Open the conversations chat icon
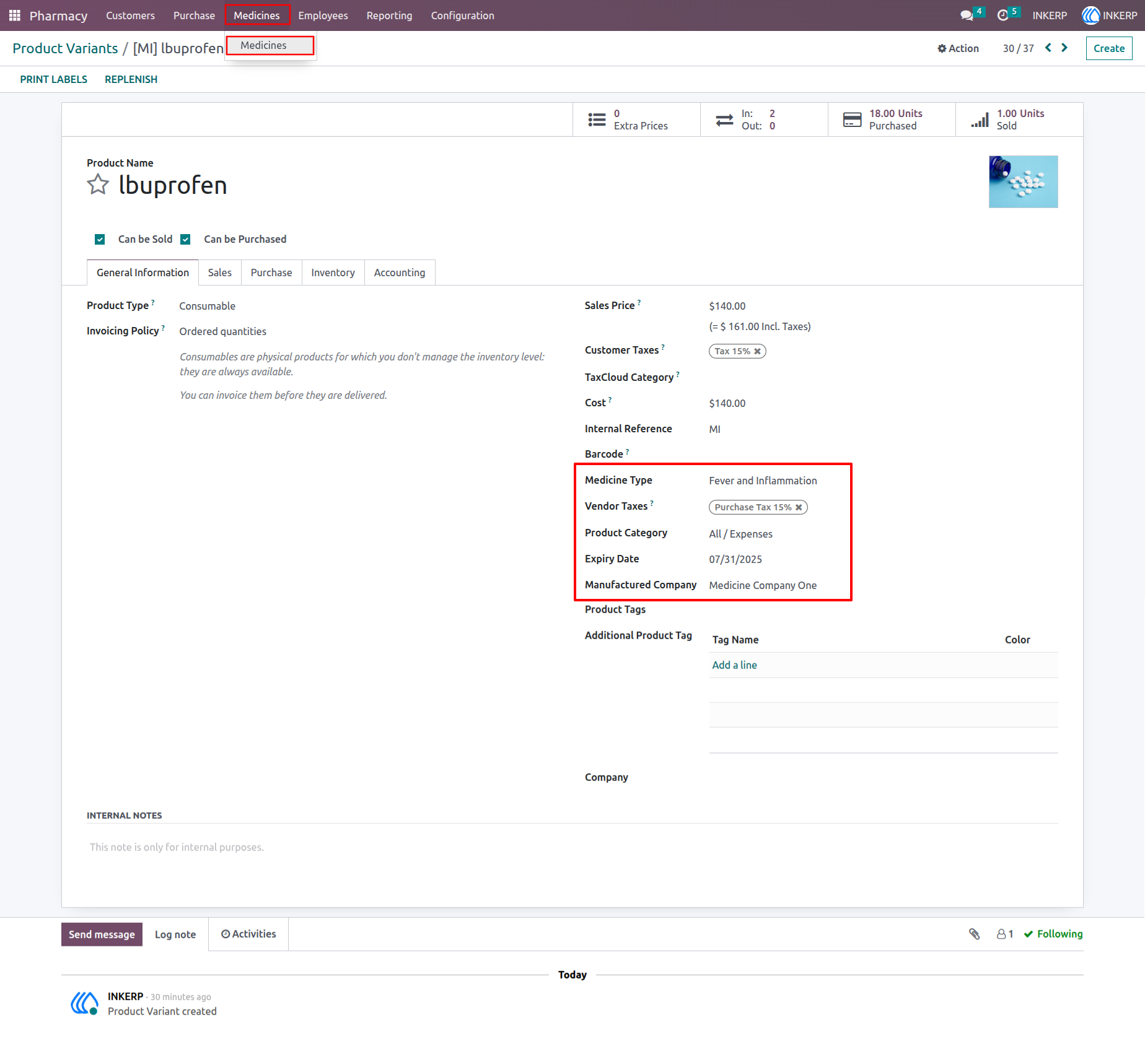This screenshot has height=1064, width=1145. click(x=967, y=15)
